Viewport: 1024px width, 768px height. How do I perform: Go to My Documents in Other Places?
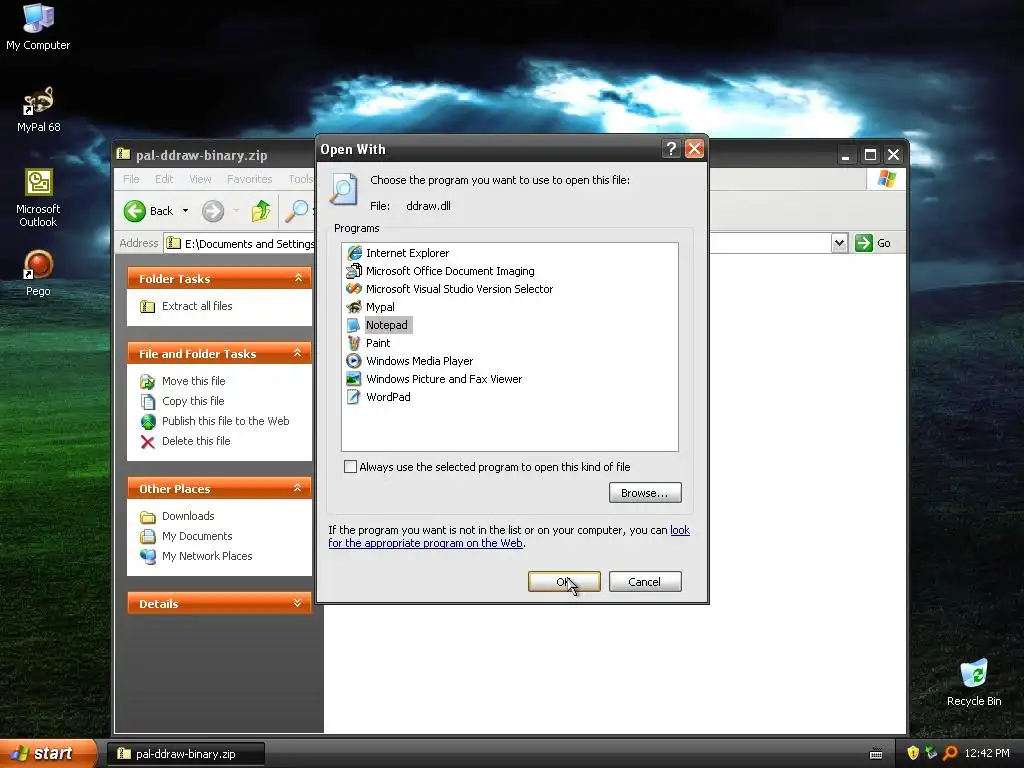[x=197, y=536]
